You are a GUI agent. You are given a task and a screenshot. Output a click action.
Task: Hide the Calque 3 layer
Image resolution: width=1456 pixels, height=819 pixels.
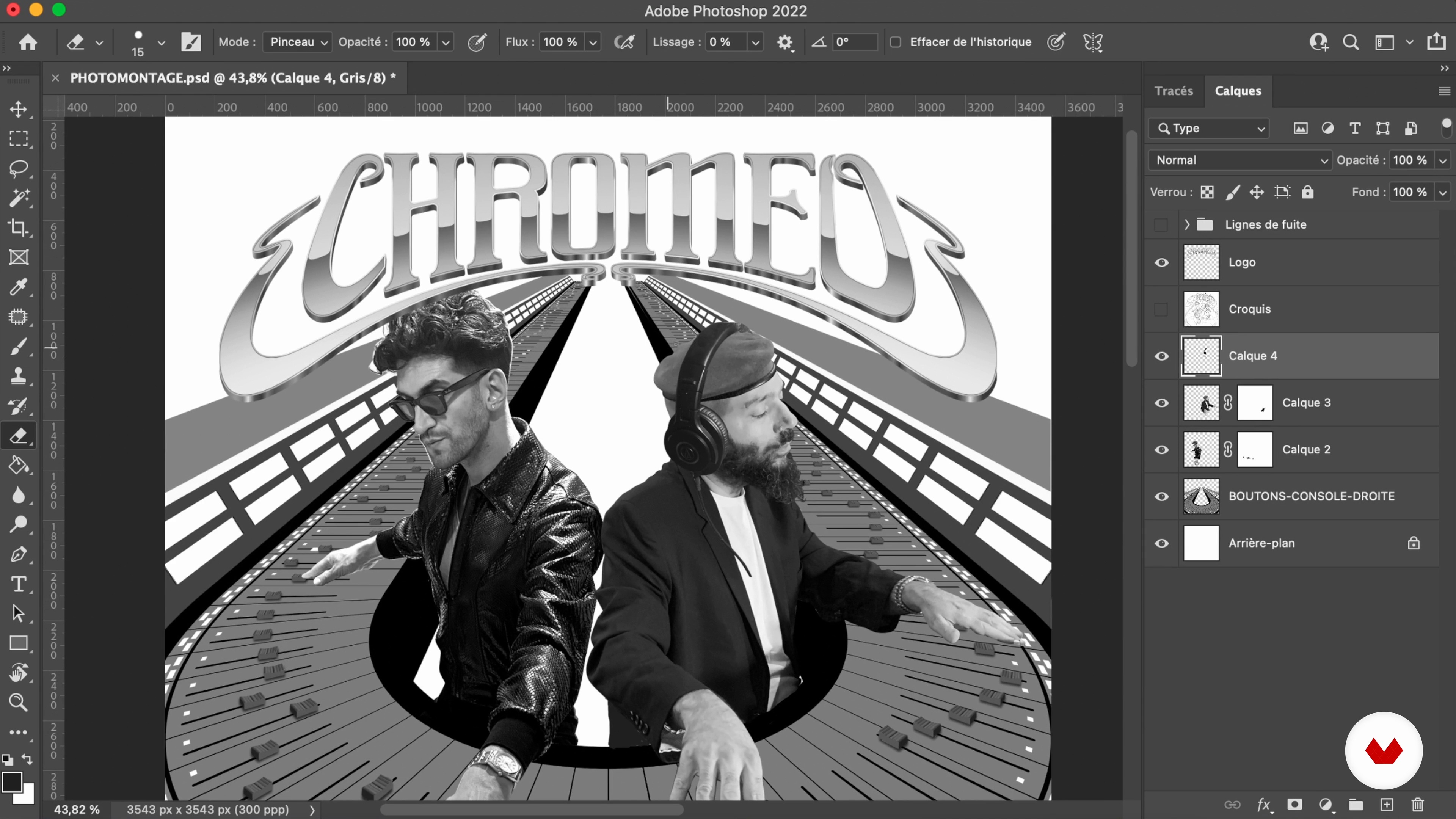pyautogui.click(x=1161, y=403)
